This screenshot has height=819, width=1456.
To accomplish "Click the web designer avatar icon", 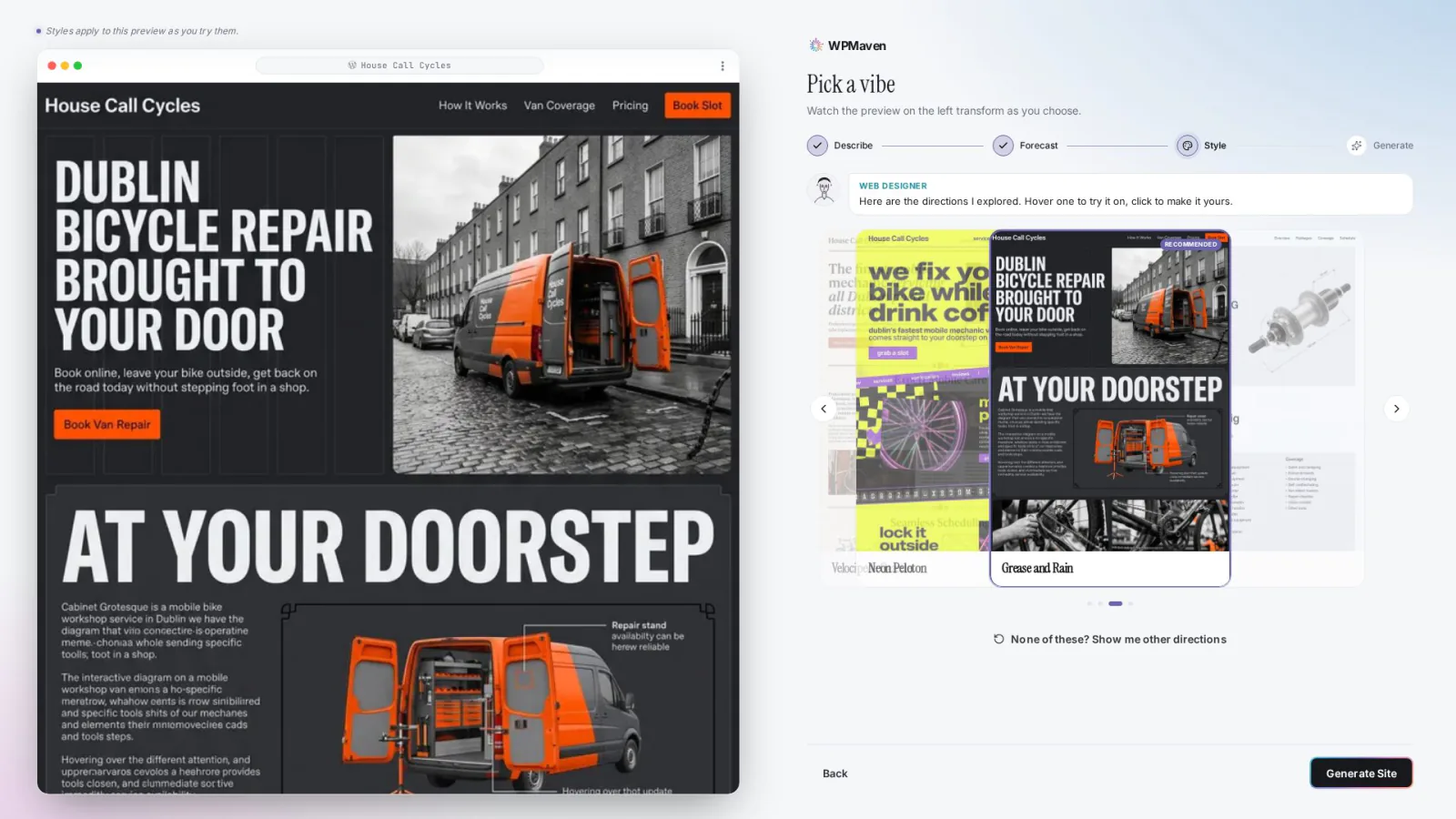I will pos(824,189).
